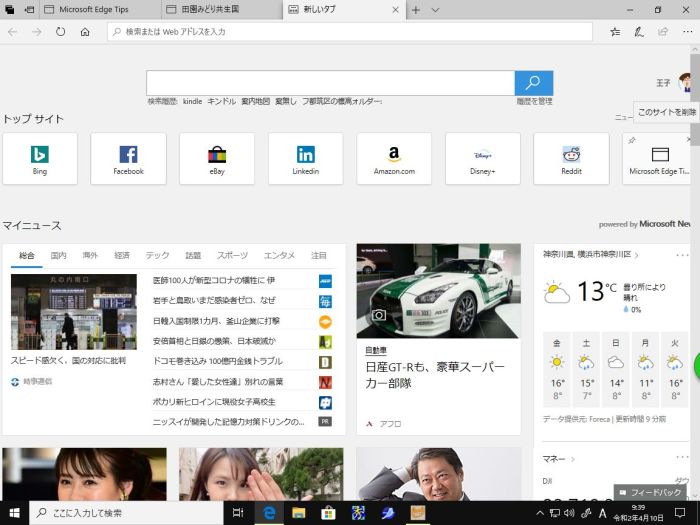Open File Explorer from the taskbar
The image size is (700, 525).
pos(298,513)
